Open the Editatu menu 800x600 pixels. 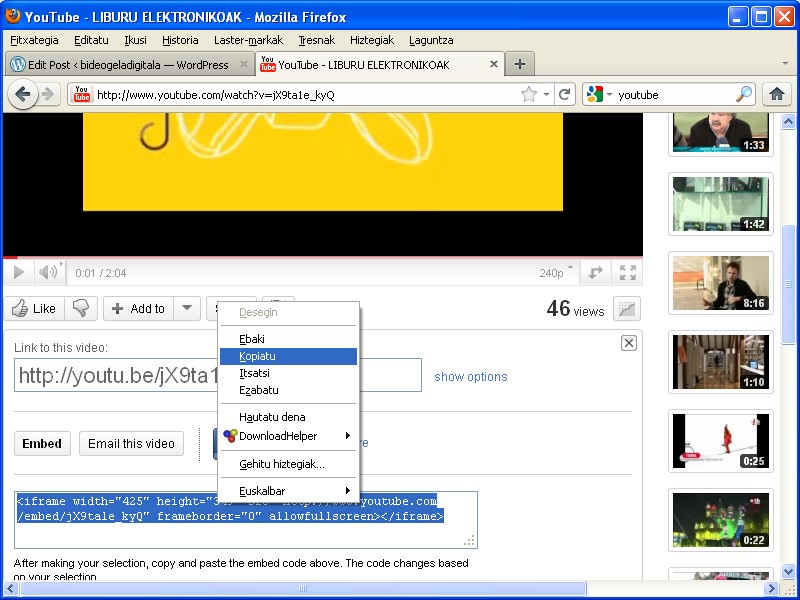point(91,40)
